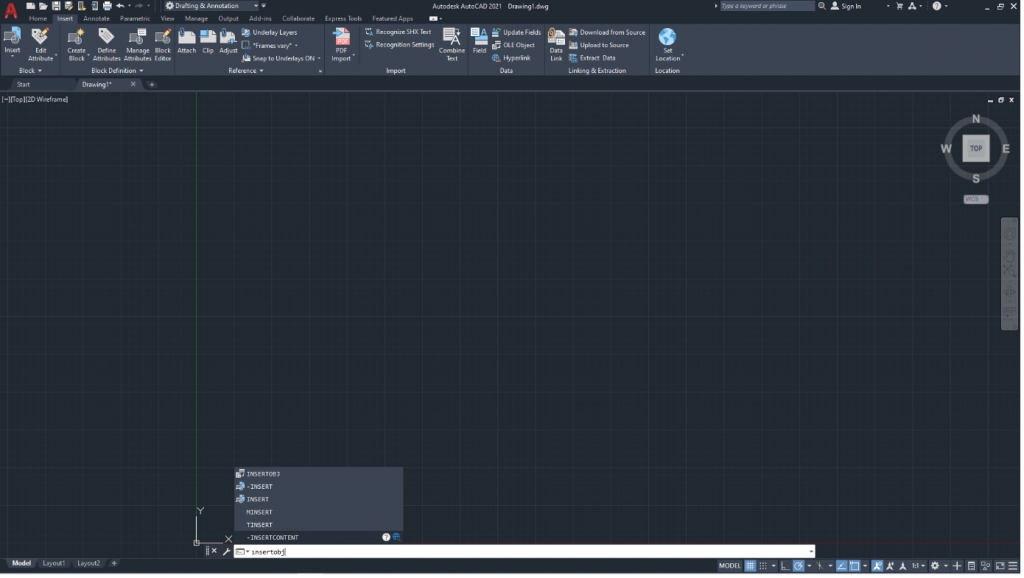Open the Start tab
1024x578 pixels.
[x=22, y=84]
